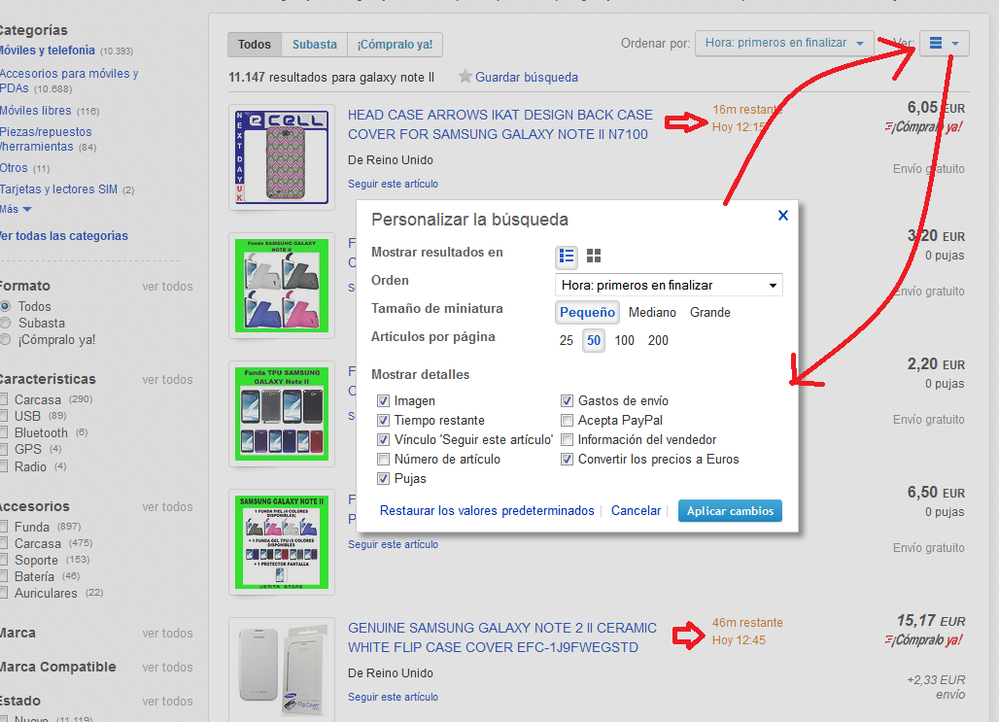
Task: Expand Más categories list
Action: pos(16,209)
